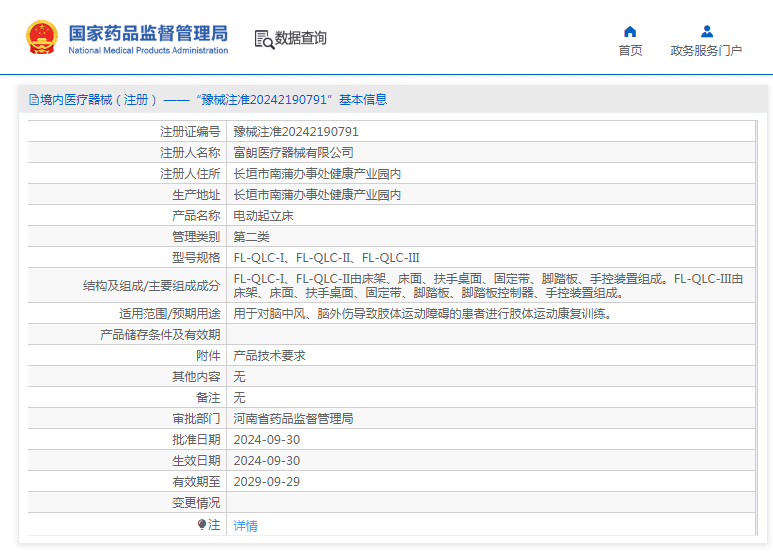
Task: Click the intended use text 用于对脑中风
Action: pyautogui.click(x=423, y=314)
